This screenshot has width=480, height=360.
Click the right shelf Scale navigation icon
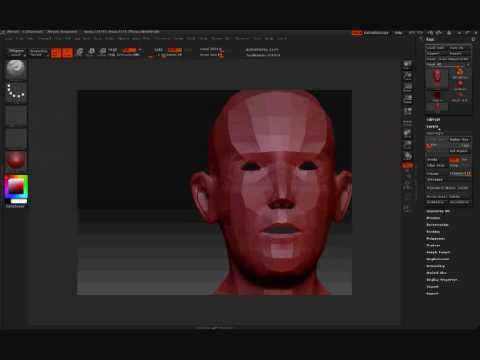[407, 145]
